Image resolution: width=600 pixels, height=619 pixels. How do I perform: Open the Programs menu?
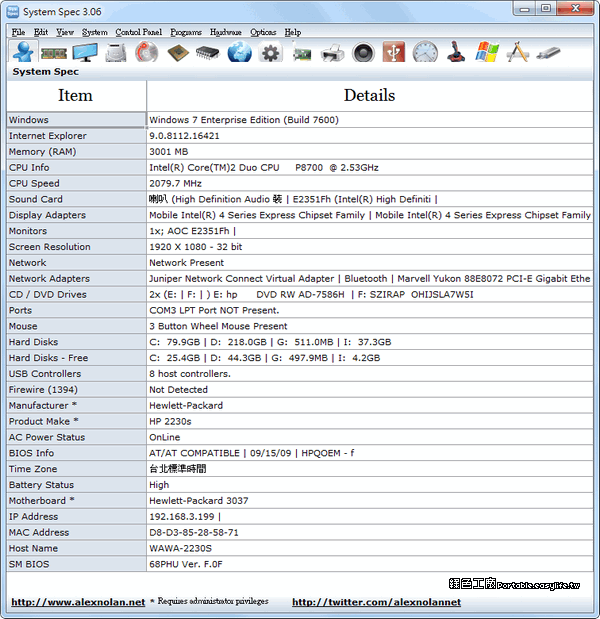tap(186, 32)
